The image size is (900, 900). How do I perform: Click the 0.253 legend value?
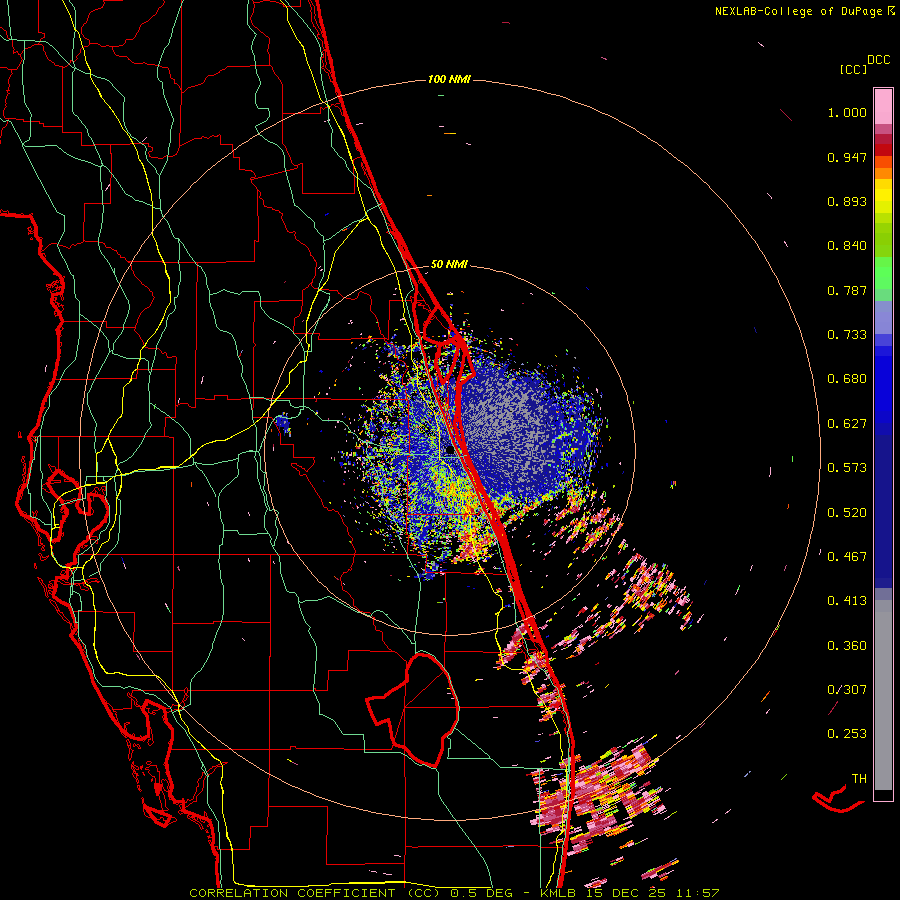[x=847, y=734]
